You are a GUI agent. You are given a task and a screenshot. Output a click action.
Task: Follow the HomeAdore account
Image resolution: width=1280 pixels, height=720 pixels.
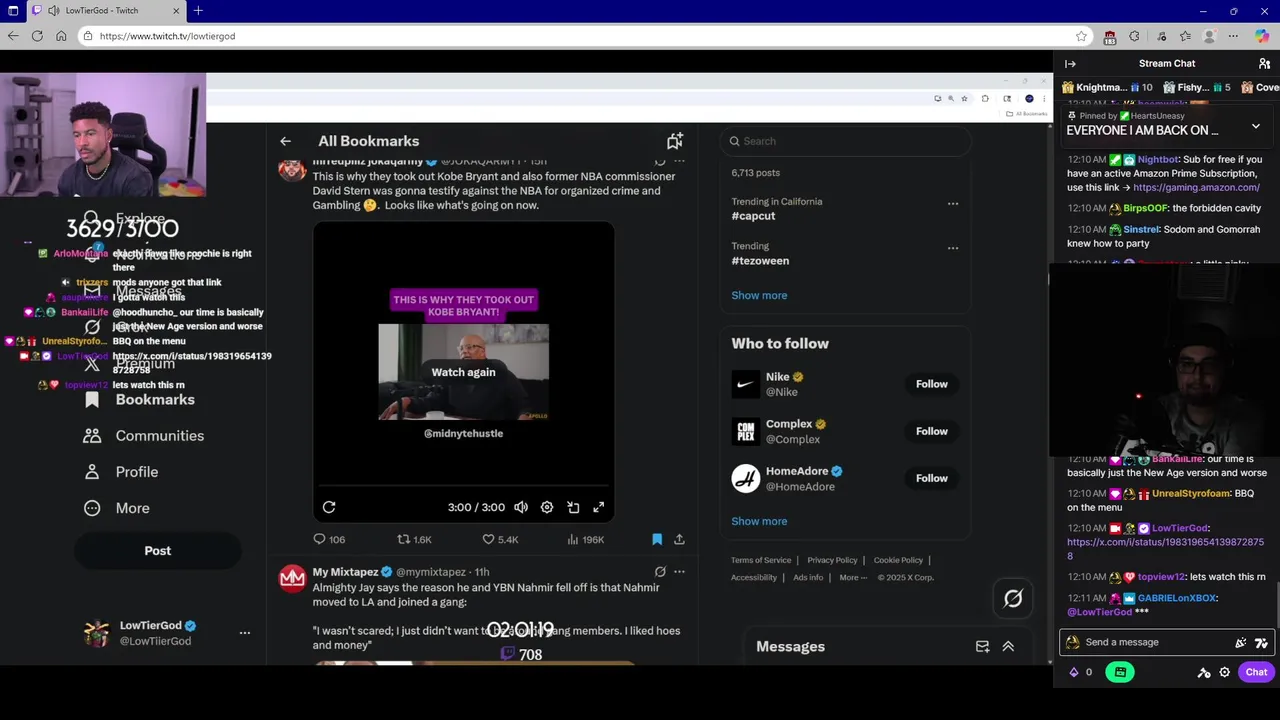pos(931,478)
